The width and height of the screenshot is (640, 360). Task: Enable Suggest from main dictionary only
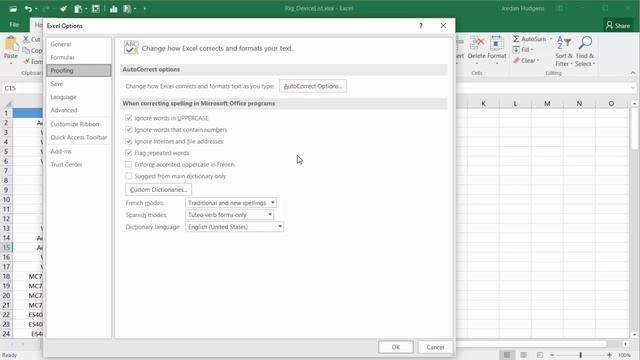click(x=129, y=176)
